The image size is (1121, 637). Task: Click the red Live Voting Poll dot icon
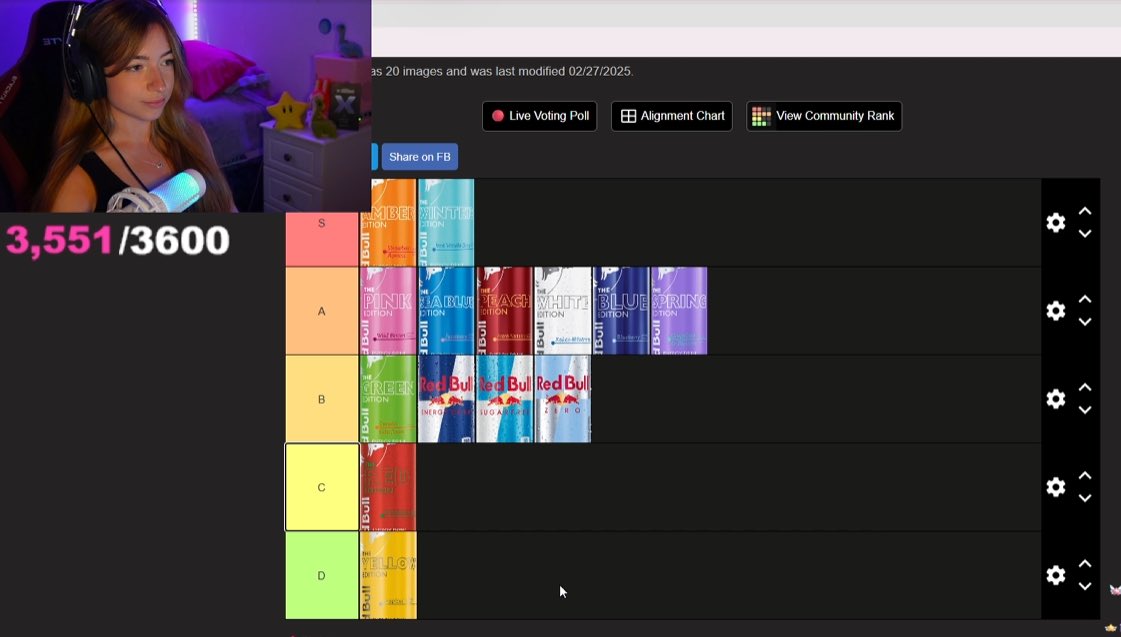(x=498, y=116)
